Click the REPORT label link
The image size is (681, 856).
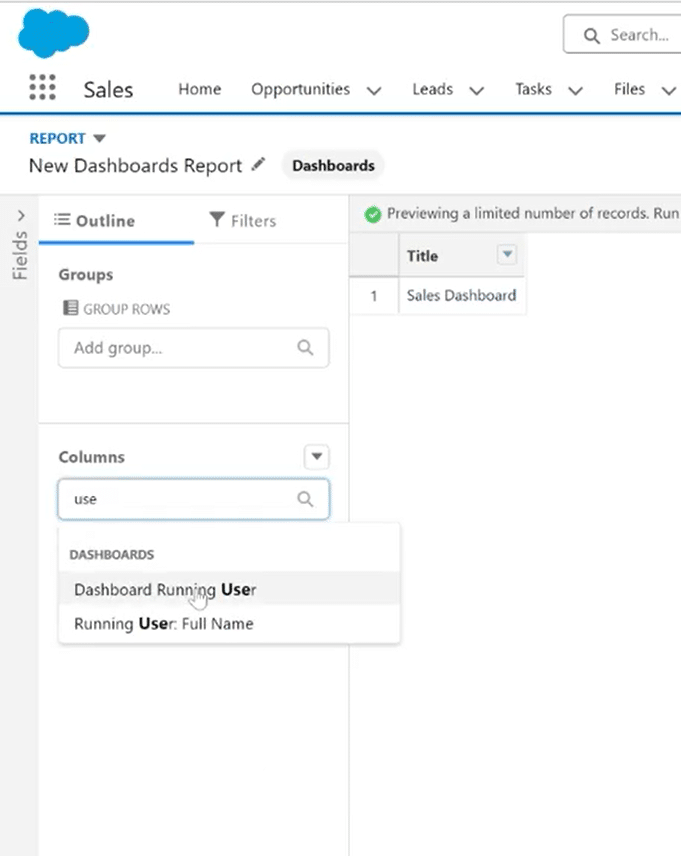[x=57, y=138]
